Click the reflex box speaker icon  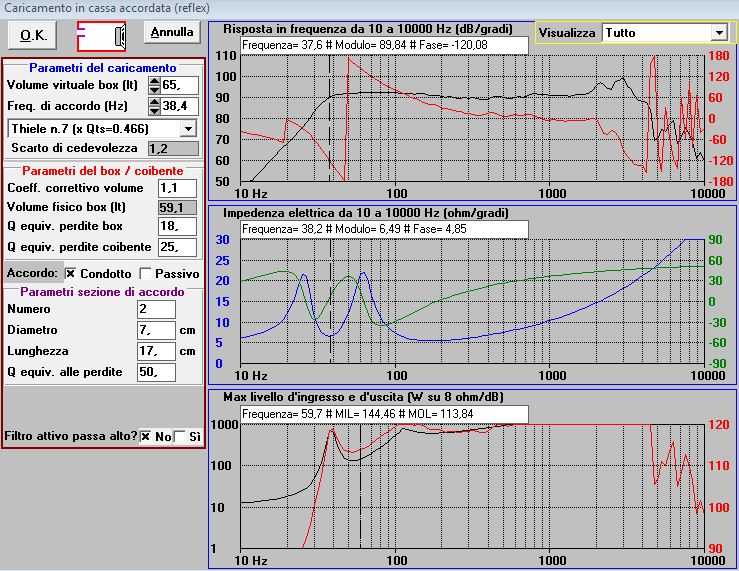pos(102,36)
